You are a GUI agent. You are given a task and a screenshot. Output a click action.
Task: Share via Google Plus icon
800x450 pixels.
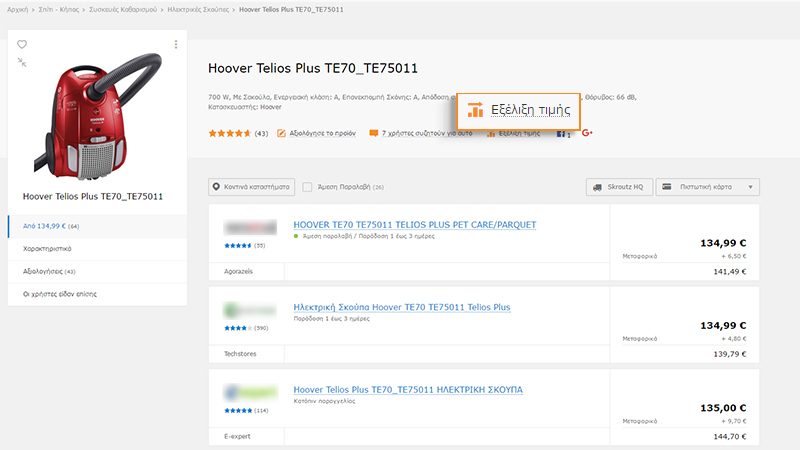pyautogui.click(x=587, y=133)
